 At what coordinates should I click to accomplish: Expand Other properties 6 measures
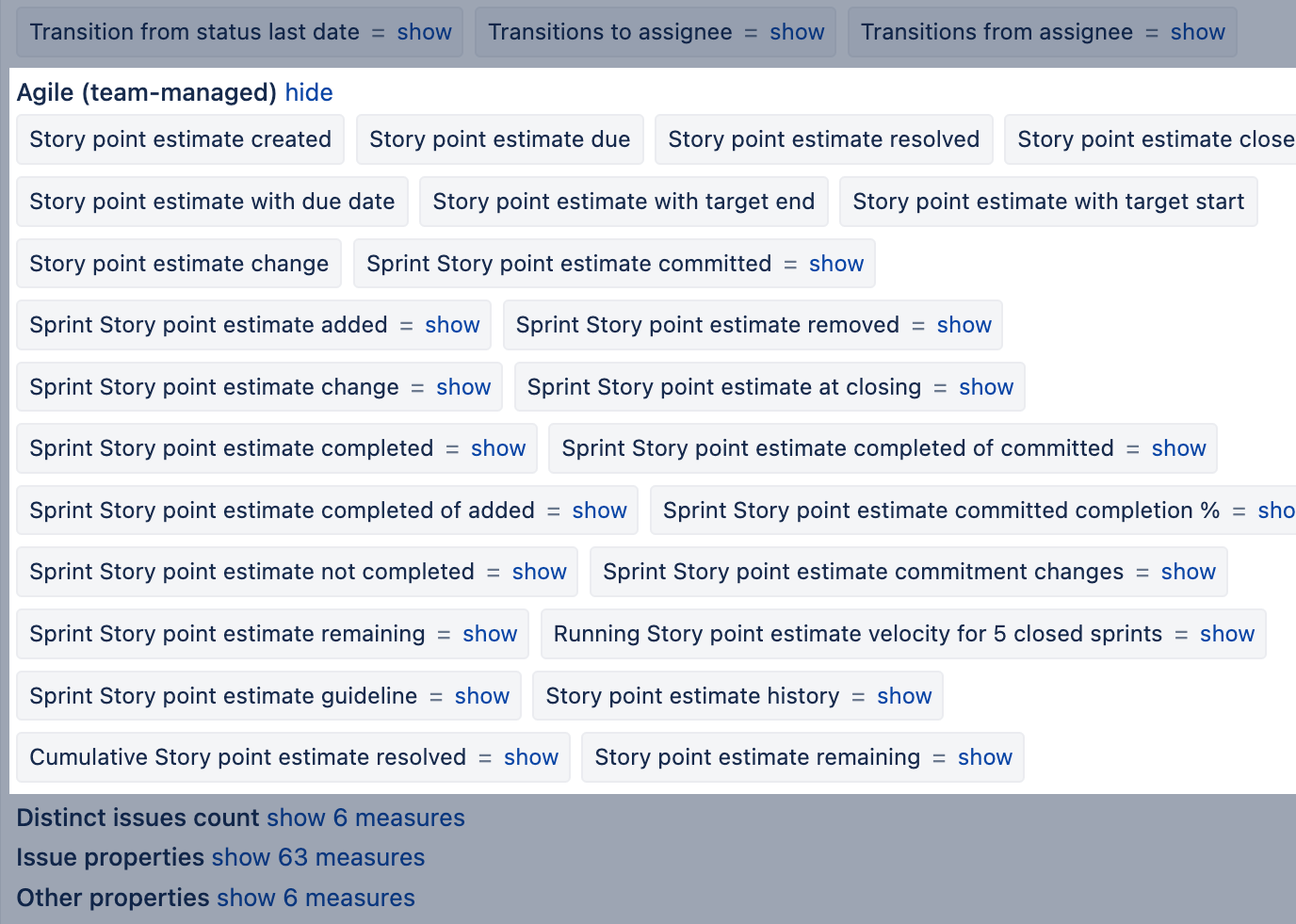[316, 898]
